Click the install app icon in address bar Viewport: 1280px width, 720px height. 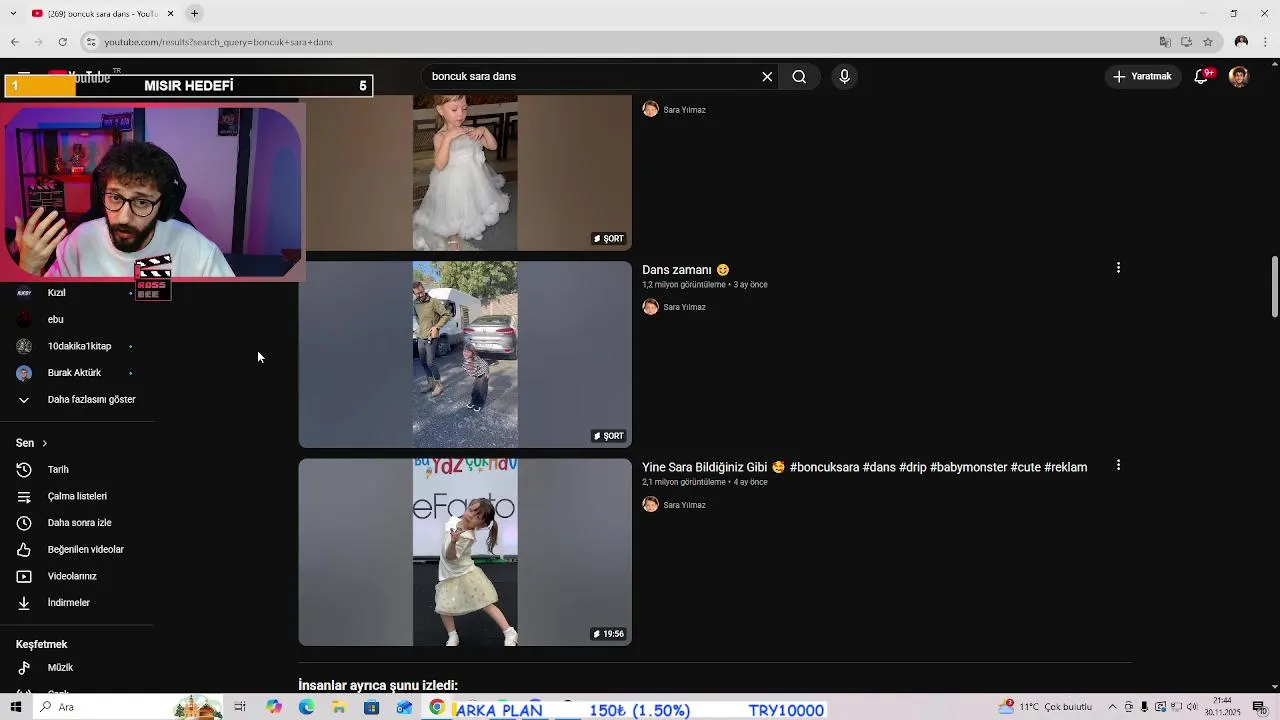click(x=1186, y=42)
